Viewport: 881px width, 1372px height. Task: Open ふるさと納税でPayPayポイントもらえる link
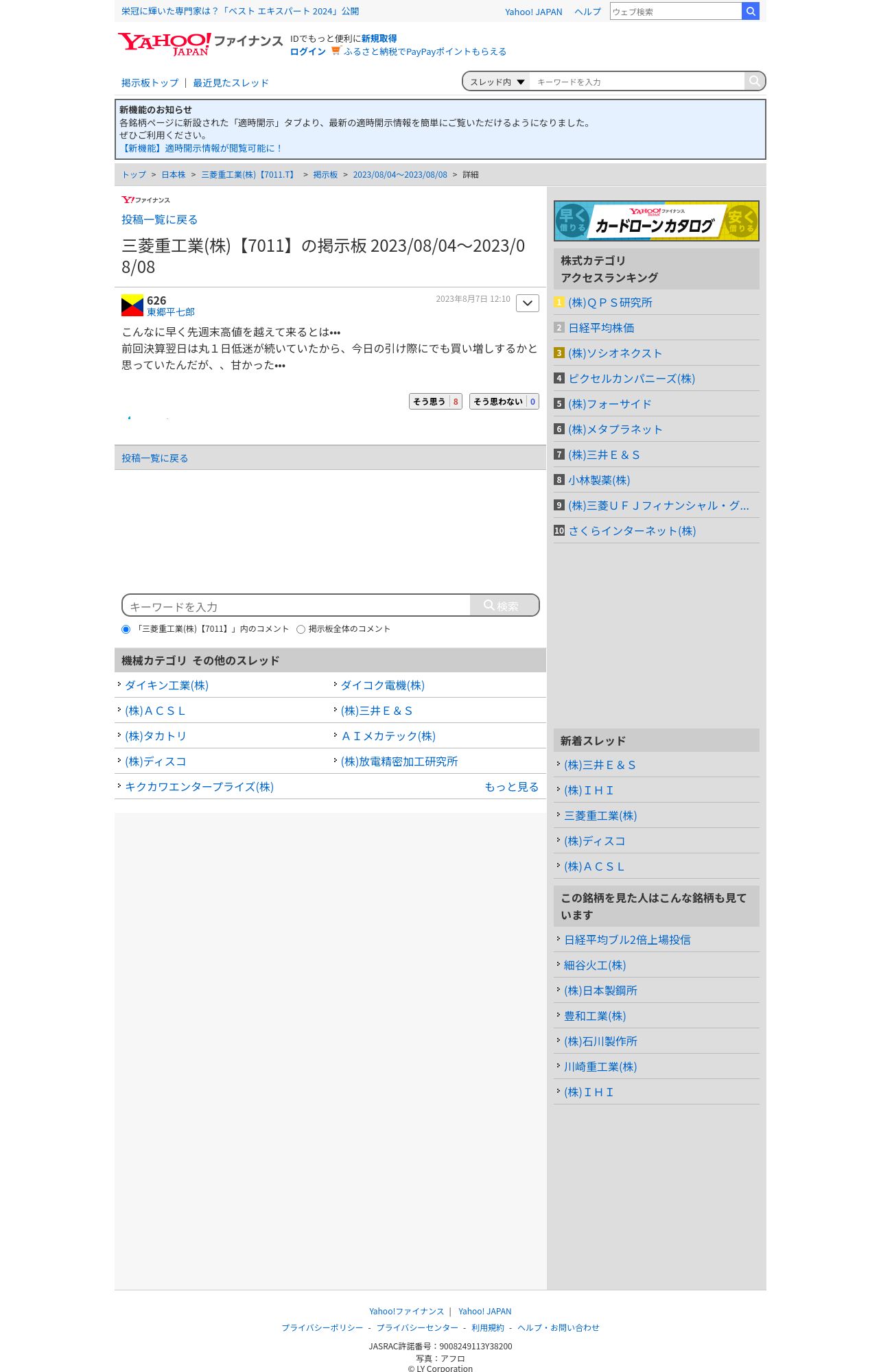(x=425, y=51)
